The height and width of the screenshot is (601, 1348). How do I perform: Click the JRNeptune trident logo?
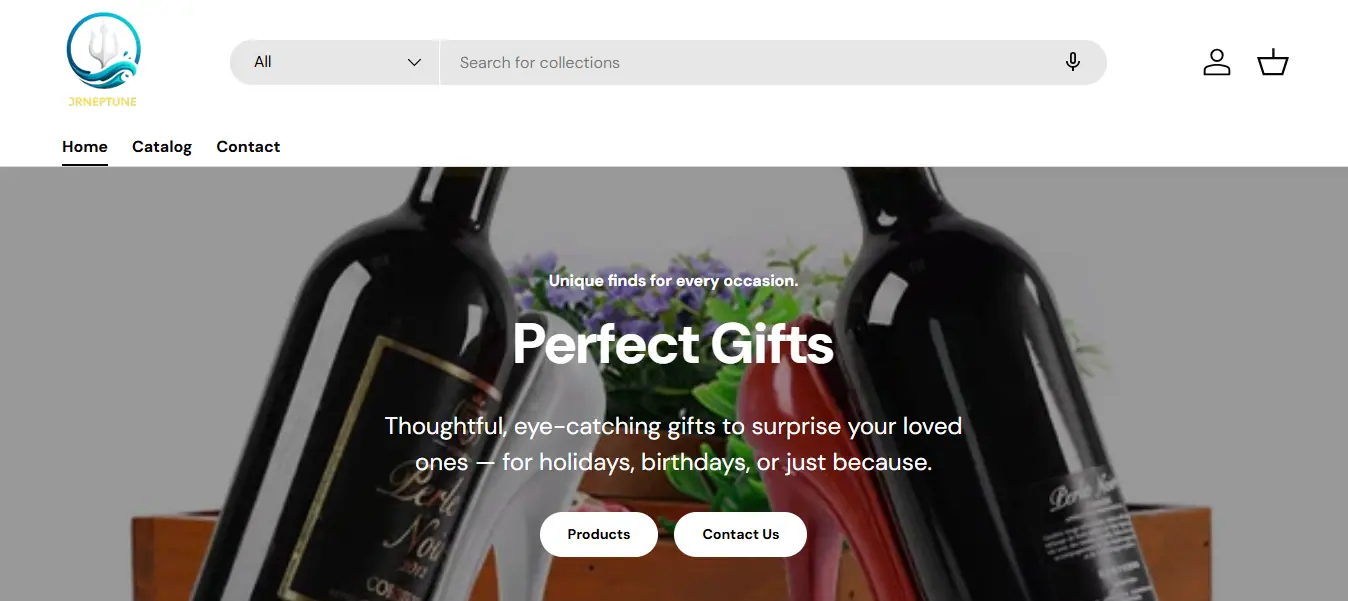pos(103,59)
